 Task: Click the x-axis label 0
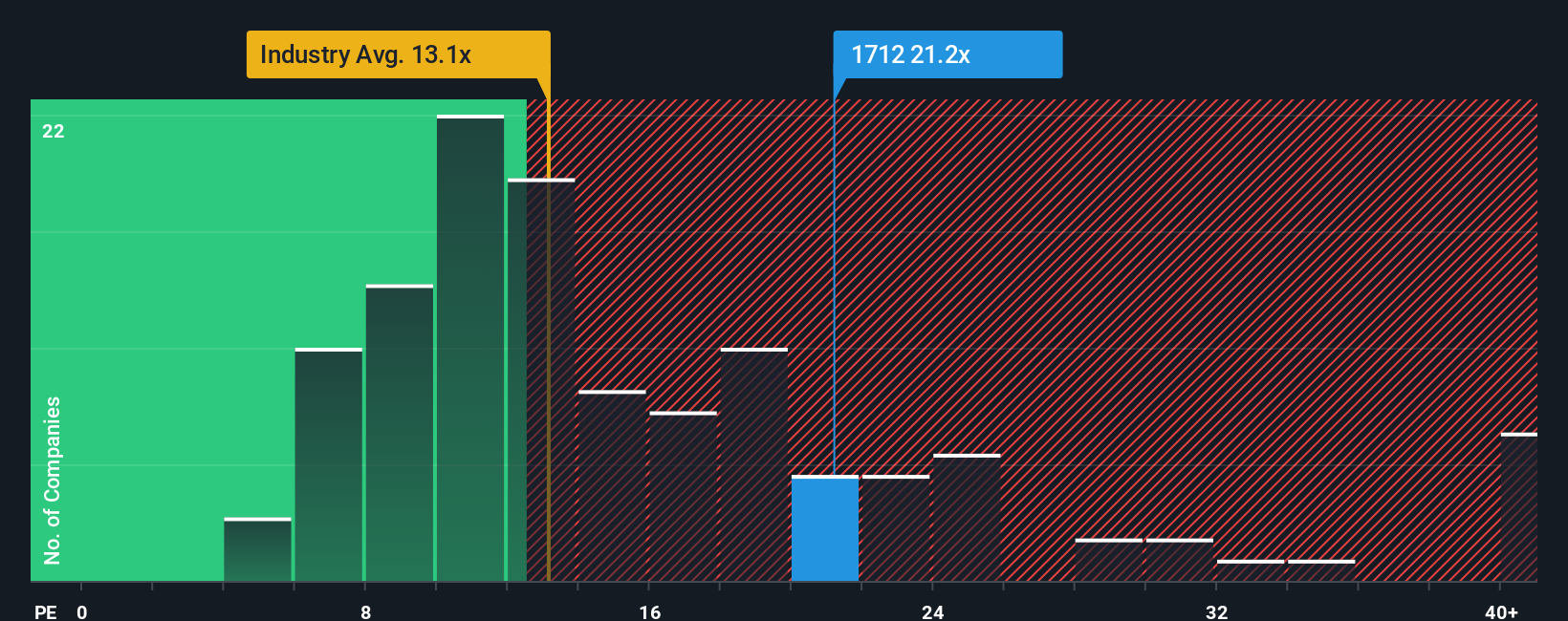click(x=82, y=611)
